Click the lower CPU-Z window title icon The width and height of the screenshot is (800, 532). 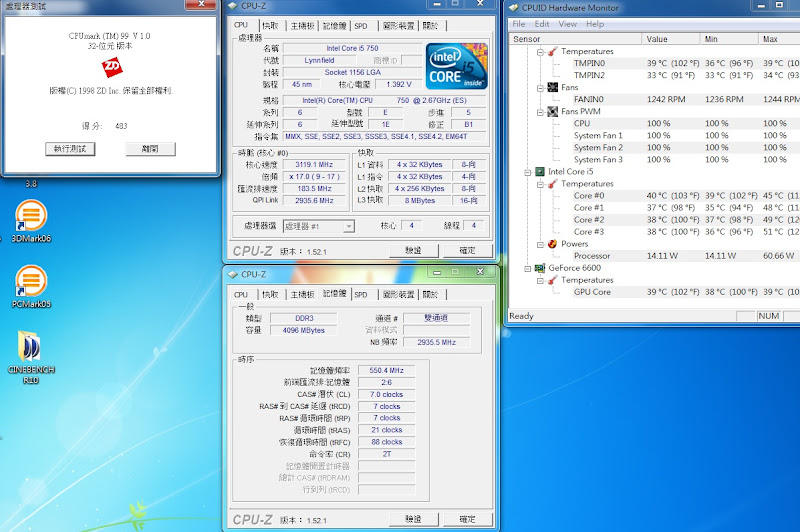233,274
